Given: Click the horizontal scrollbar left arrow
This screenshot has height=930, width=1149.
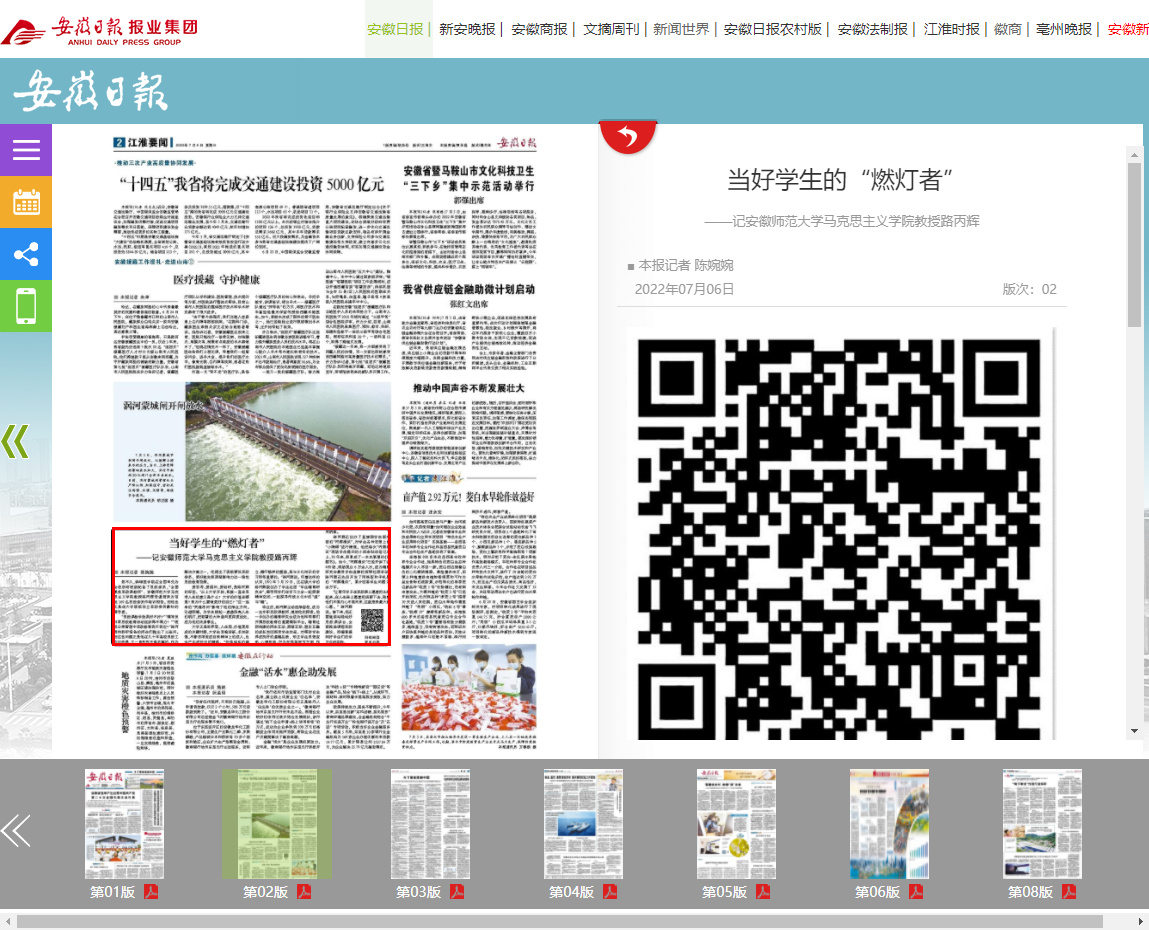Looking at the screenshot, I should click(7, 921).
